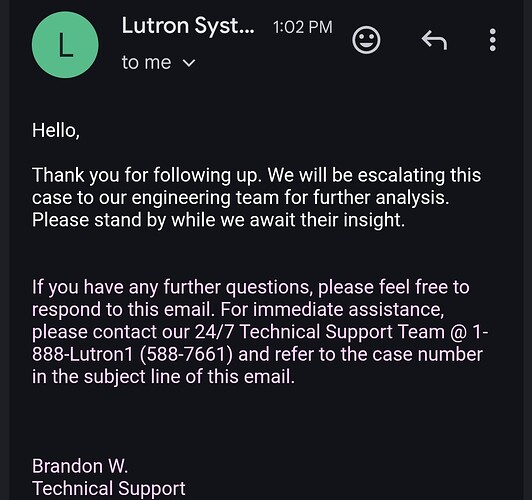This screenshot has width=532, height=500.
Task: Open the three-dot more options menu
Action: click(x=493, y=40)
